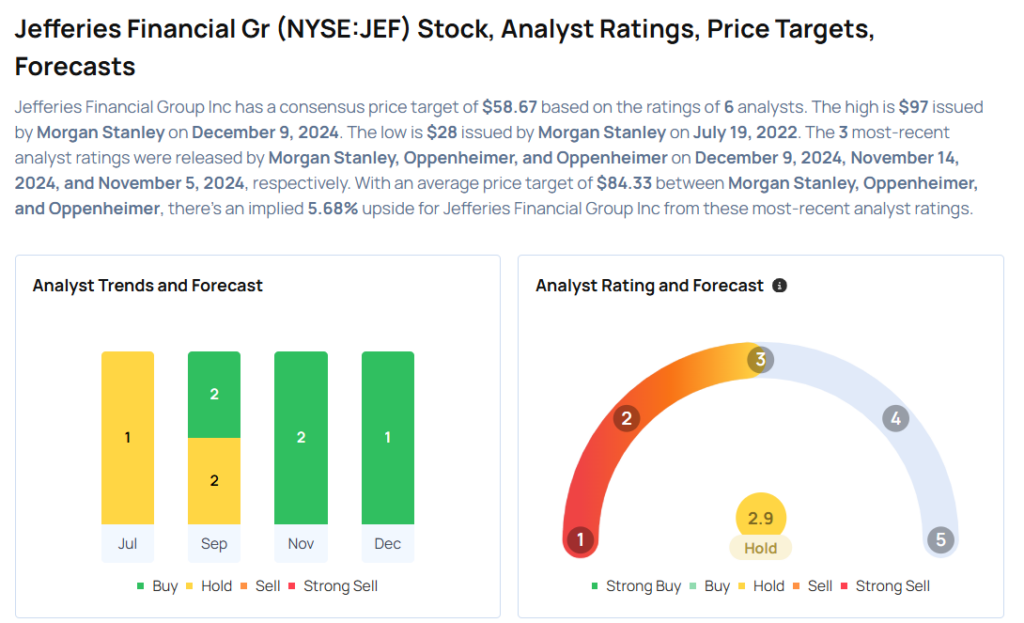Click gauge marker number 4
Viewport: 1024px width, 623px height.
[x=895, y=418]
